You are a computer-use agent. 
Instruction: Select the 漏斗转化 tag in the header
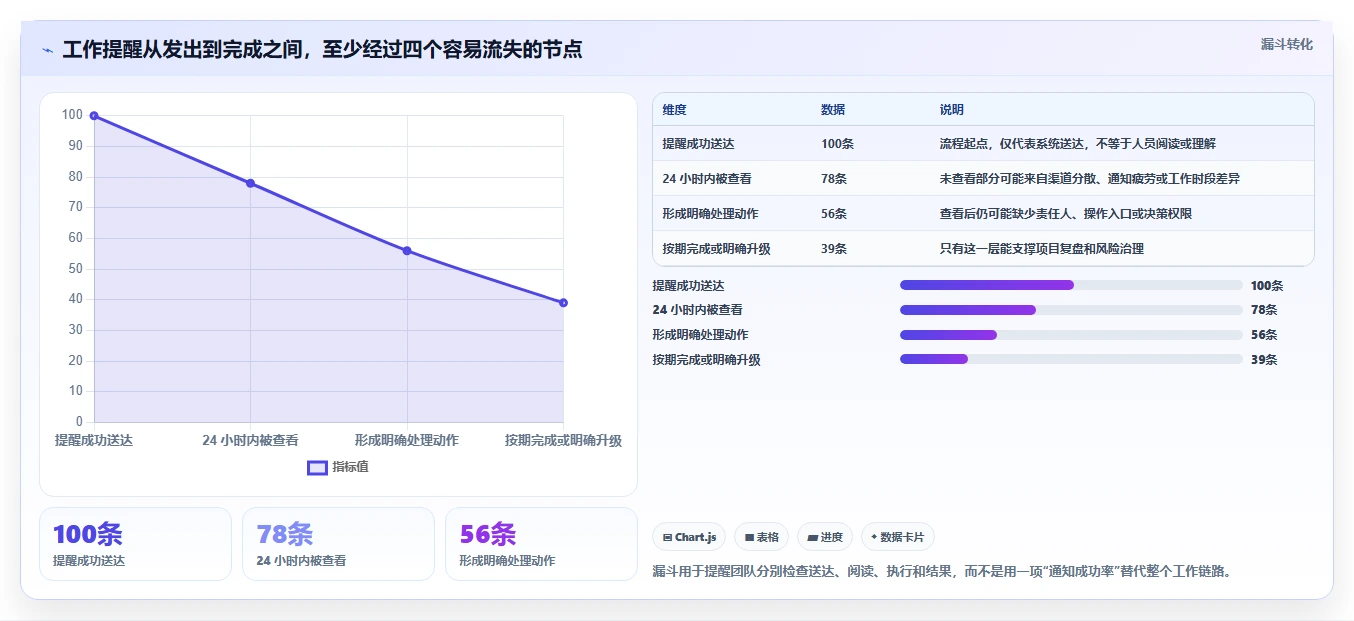coord(1286,44)
